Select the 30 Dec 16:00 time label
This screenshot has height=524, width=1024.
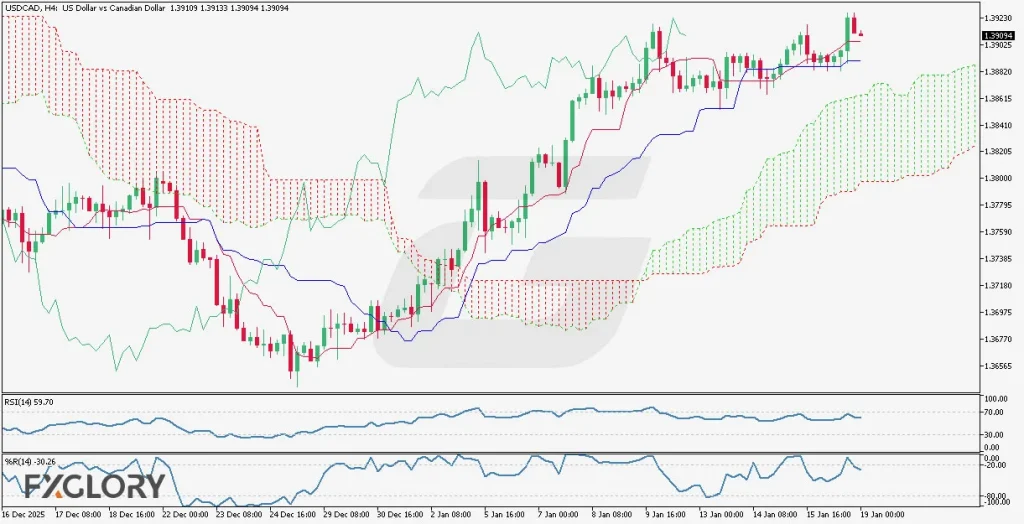pos(398,515)
